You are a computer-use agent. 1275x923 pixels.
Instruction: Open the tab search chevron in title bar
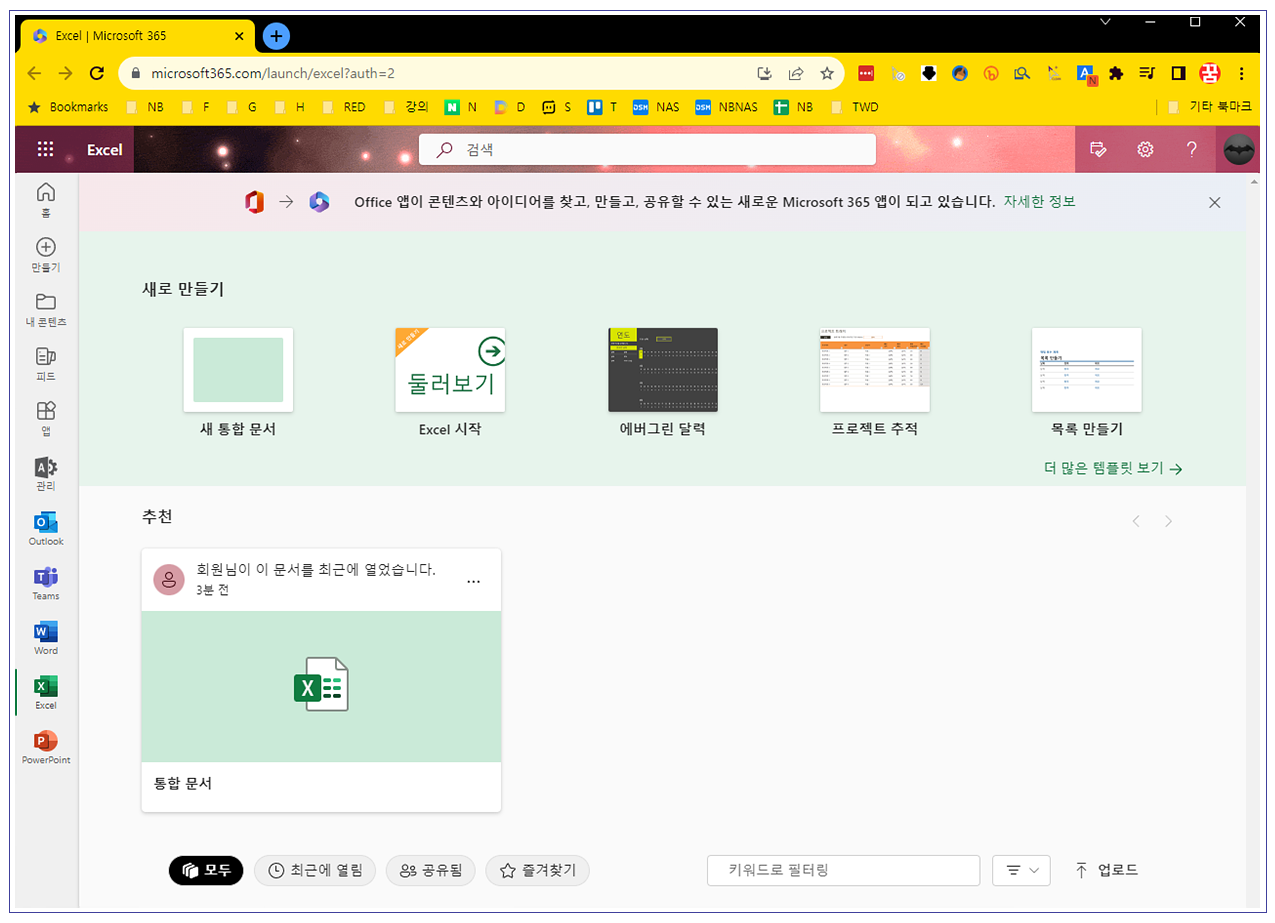click(x=1105, y=21)
